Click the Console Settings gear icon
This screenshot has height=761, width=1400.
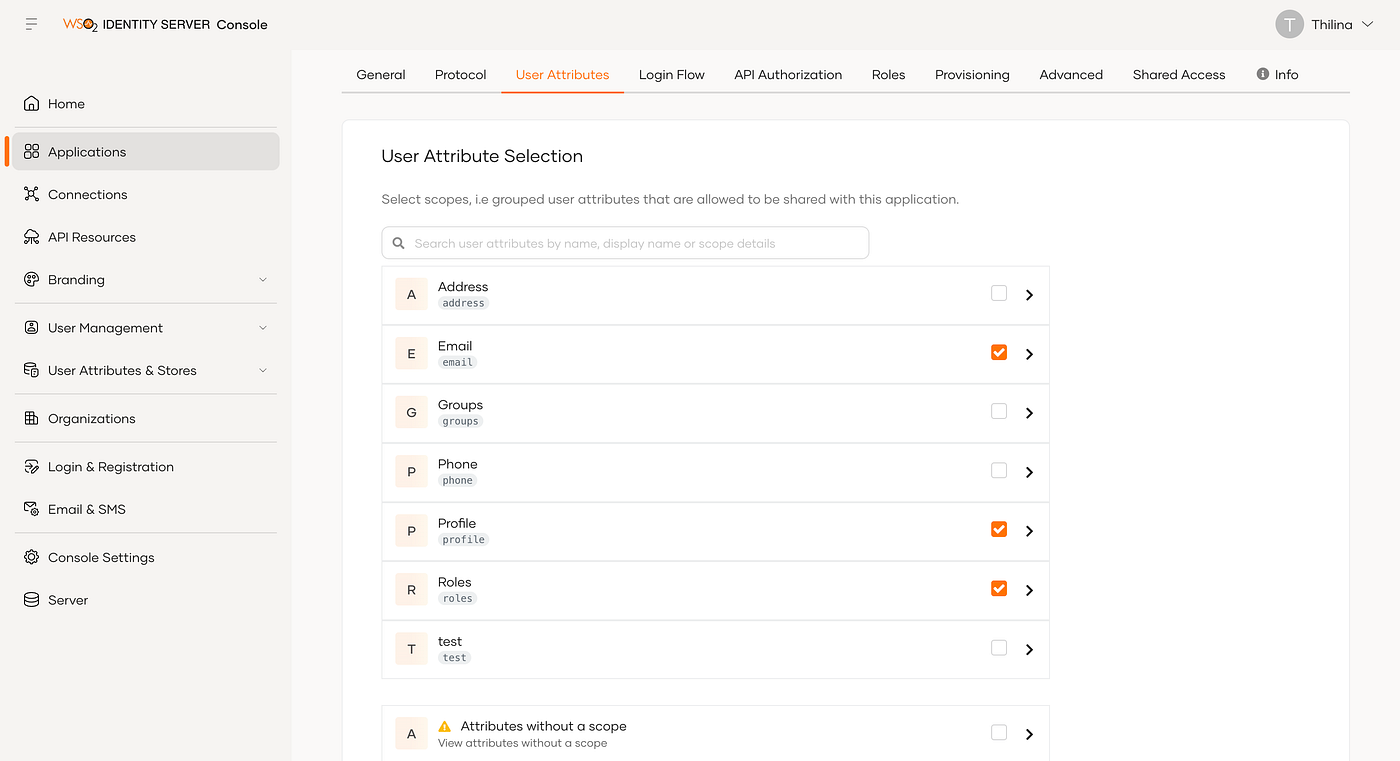[32, 558]
